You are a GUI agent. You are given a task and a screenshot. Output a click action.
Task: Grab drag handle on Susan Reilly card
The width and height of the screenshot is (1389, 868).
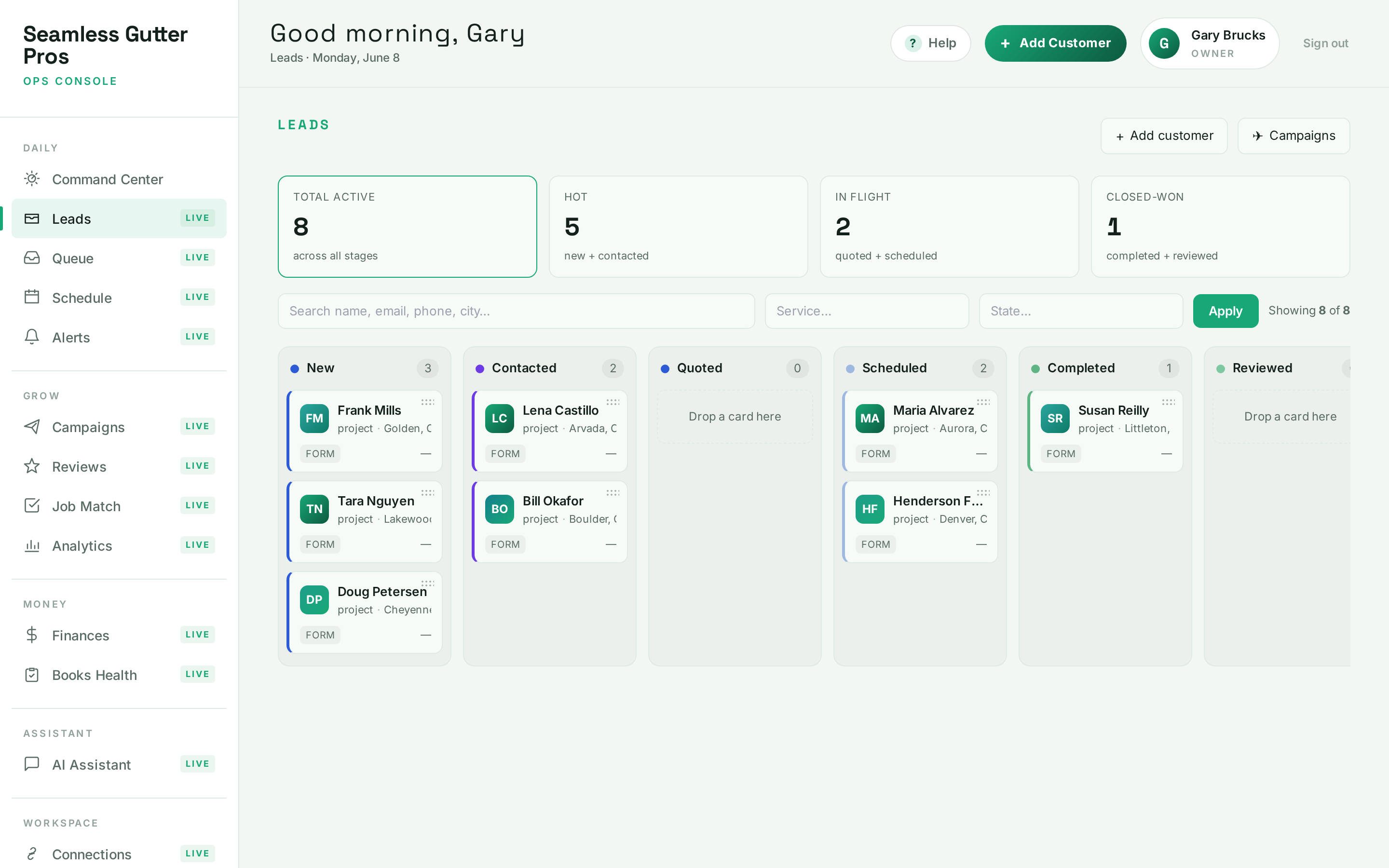tap(1169, 402)
